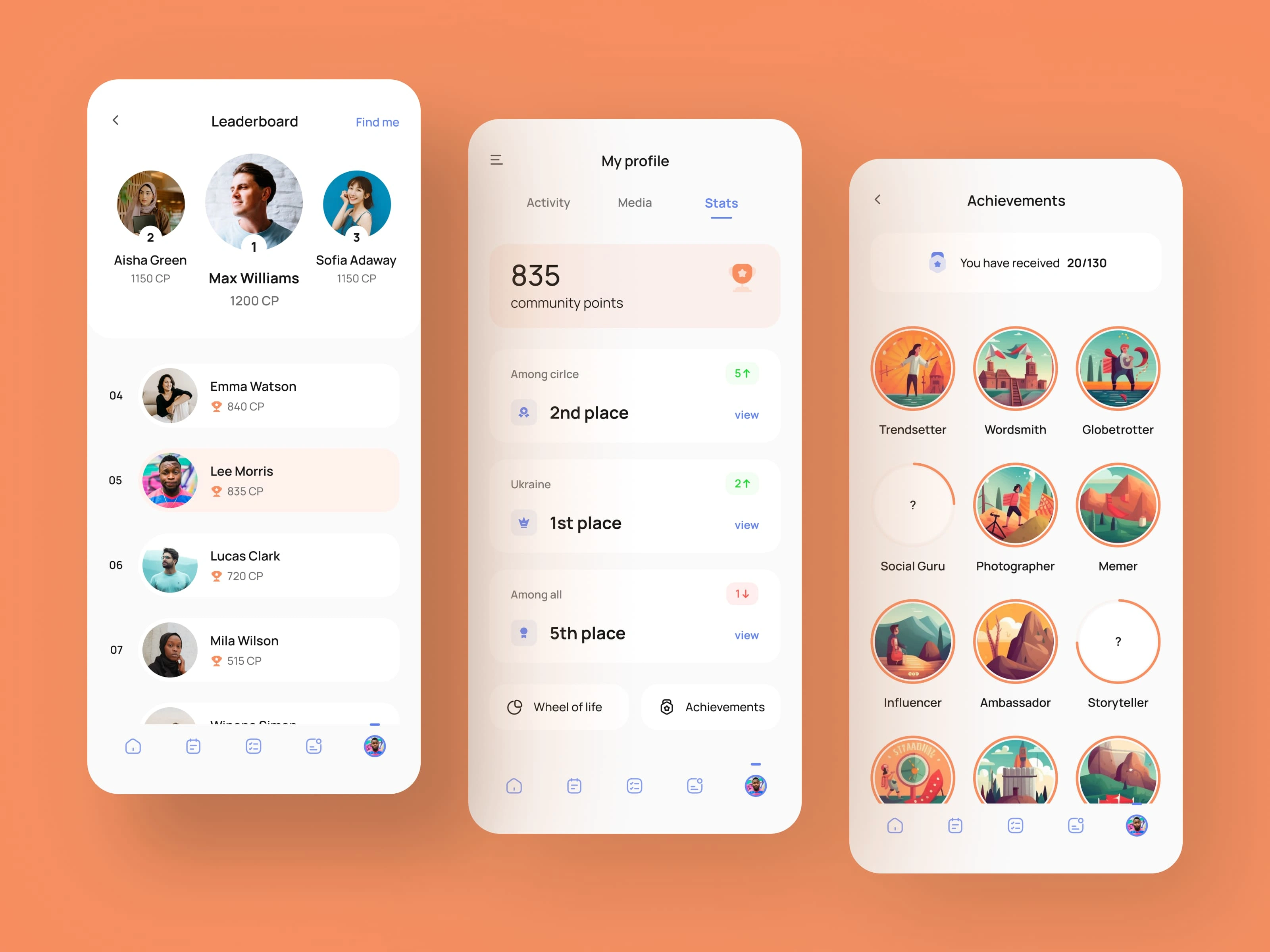Toggle the Storyteller locked achievement
Screen dimensions: 1270x952
tap(1117, 660)
